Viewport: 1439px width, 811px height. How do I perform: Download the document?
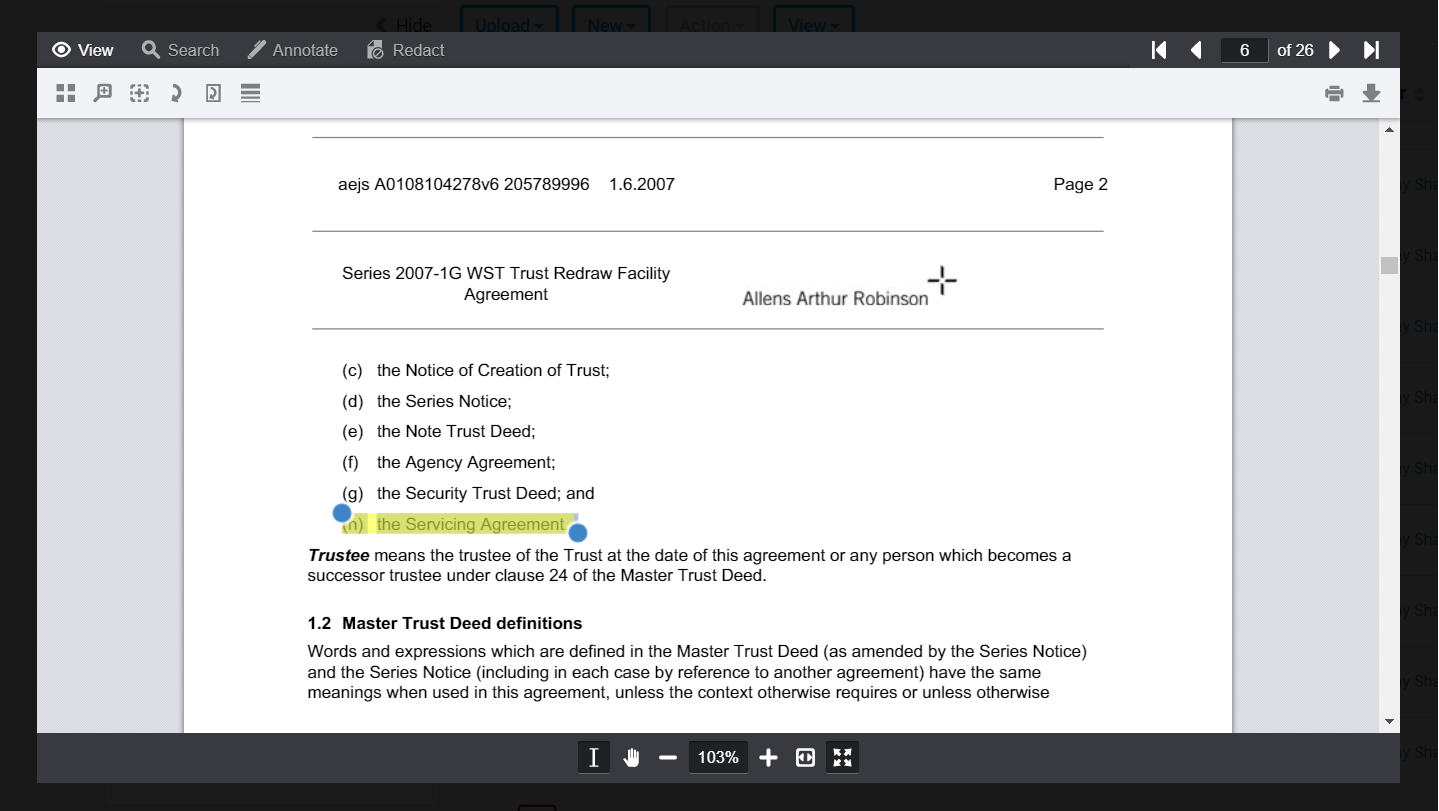click(x=1371, y=93)
